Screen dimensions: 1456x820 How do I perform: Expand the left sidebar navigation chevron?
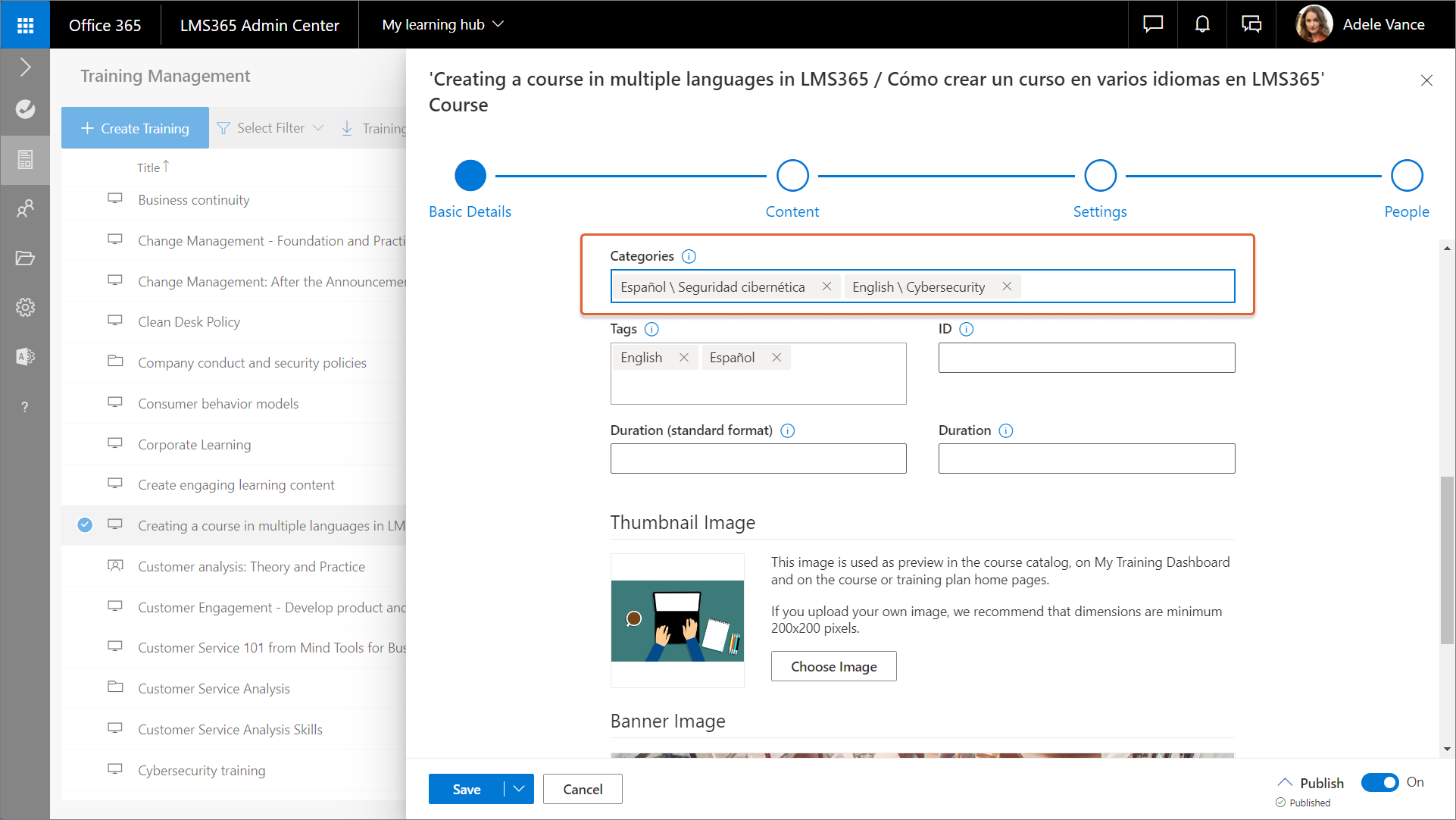tap(25, 67)
